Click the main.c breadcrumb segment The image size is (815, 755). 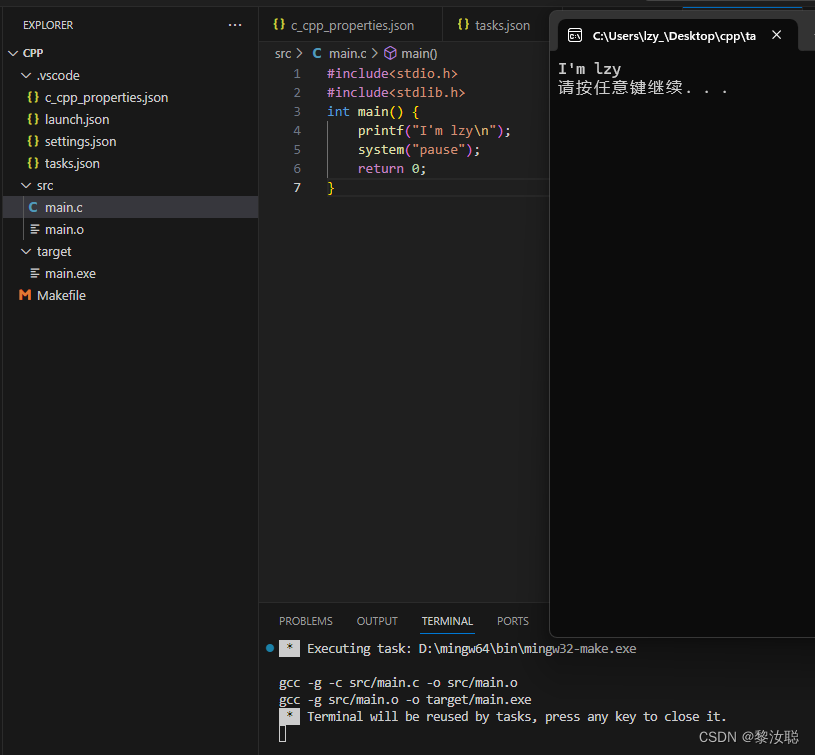347,54
